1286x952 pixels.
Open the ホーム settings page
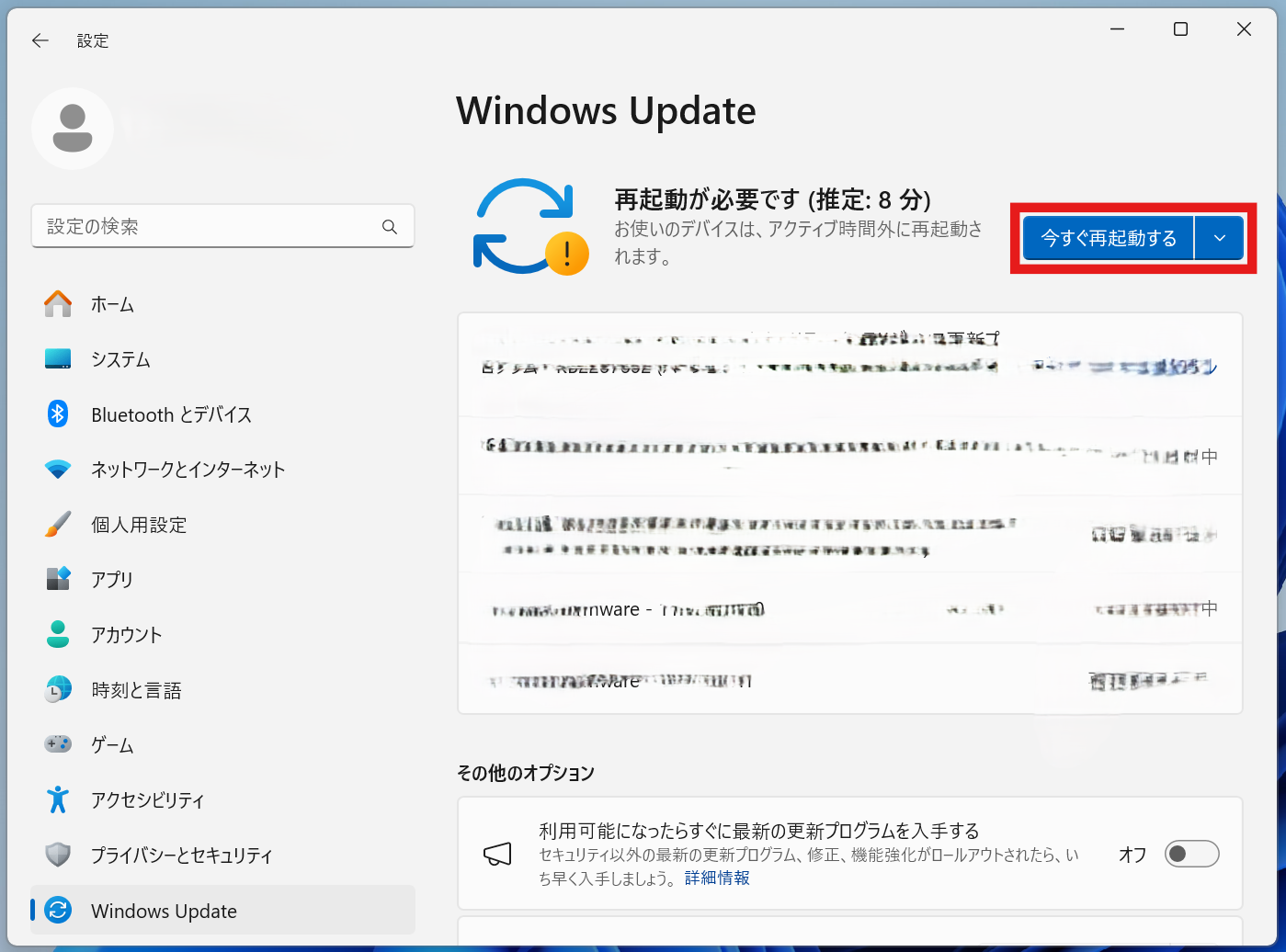(x=222, y=304)
